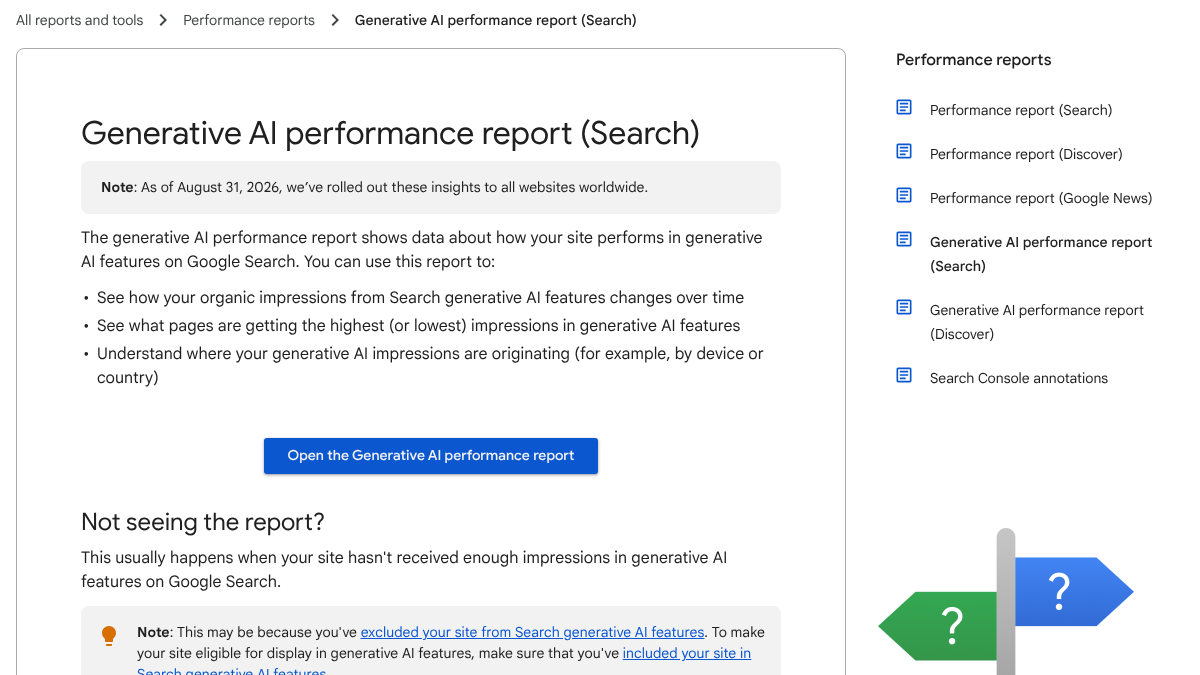Viewport: 1200px width, 675px height.
Task: Click bullet about where impressions are originating
Action: coord(430,365)
